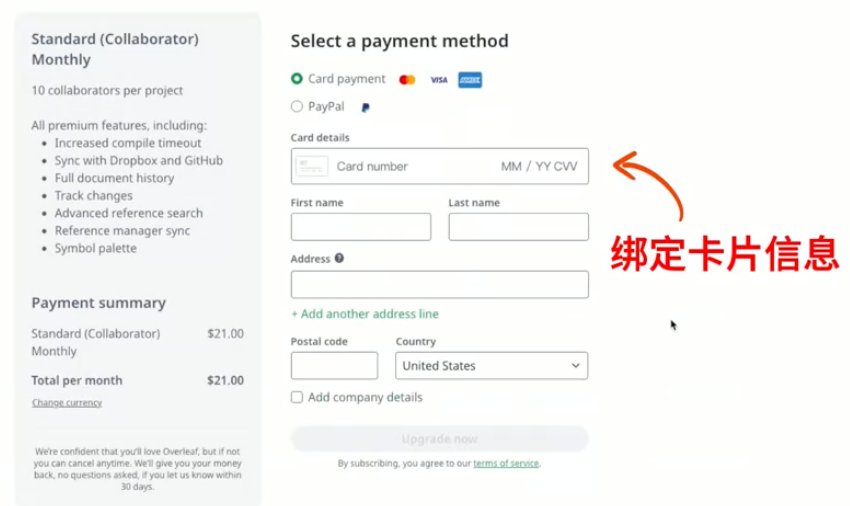Open the terms of service link
The height and width of the screenshot is (506, 850).
click(x=506, y=463)
